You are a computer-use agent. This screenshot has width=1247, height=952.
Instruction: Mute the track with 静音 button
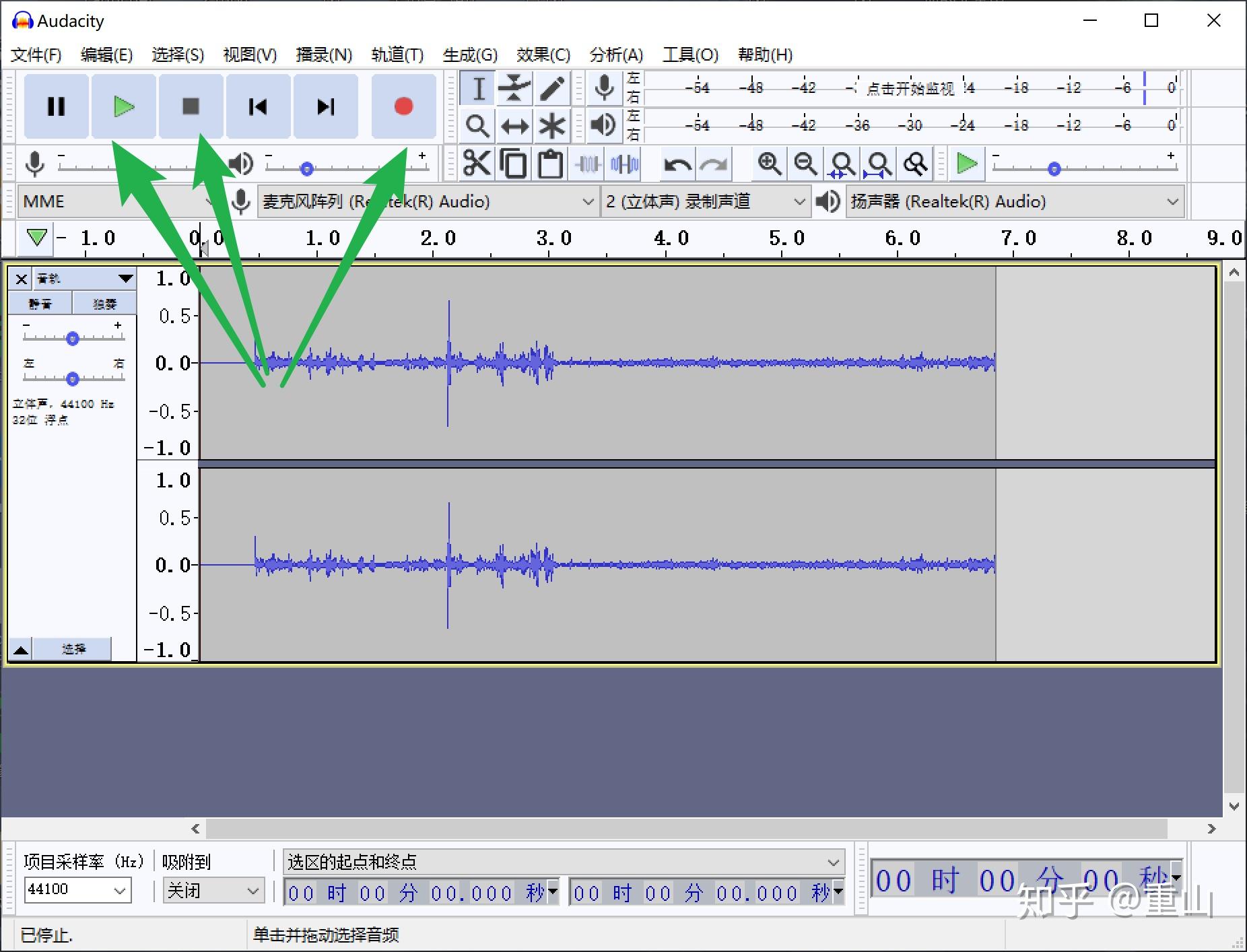coord(40,304)
